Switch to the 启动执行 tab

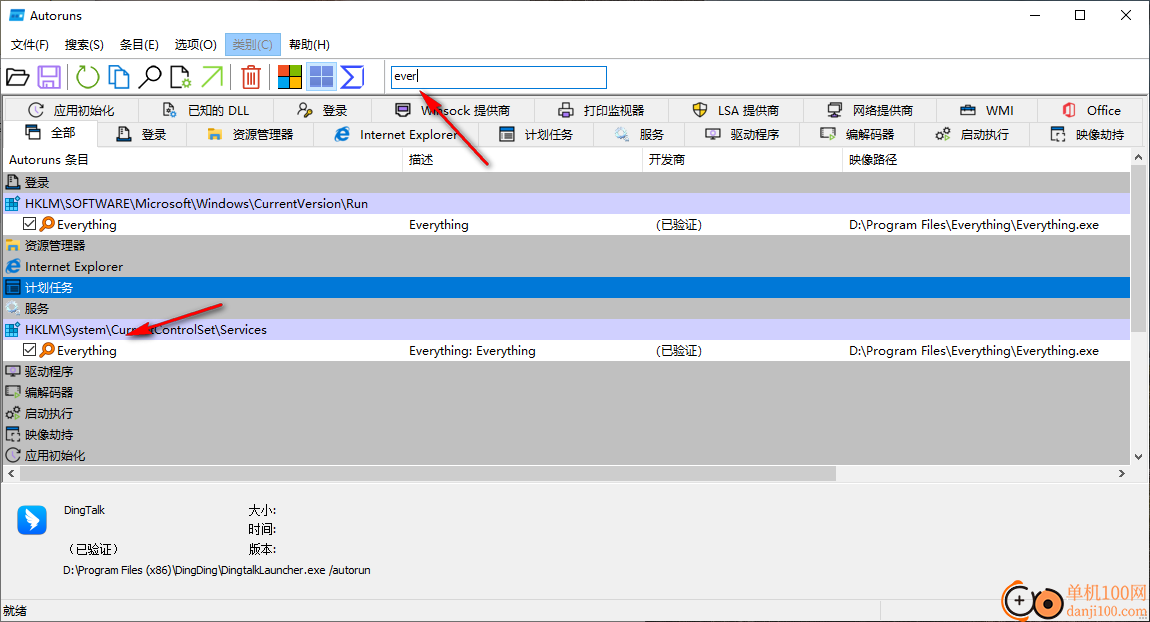point(972,134)
